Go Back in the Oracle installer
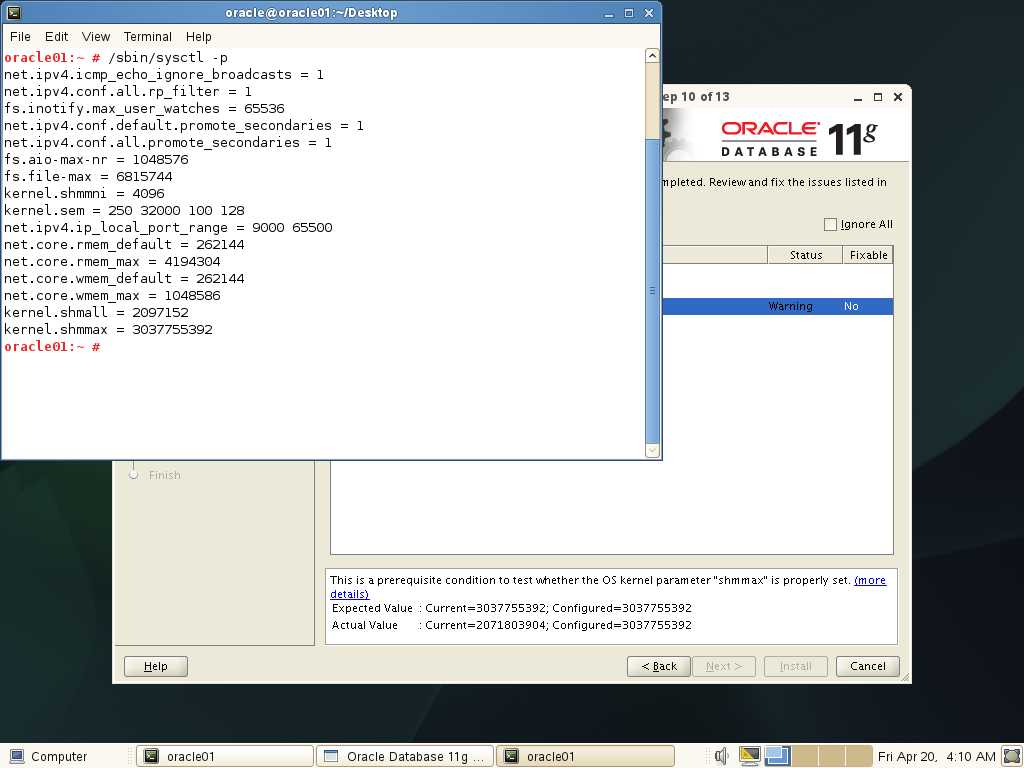 tap(658, 666)
